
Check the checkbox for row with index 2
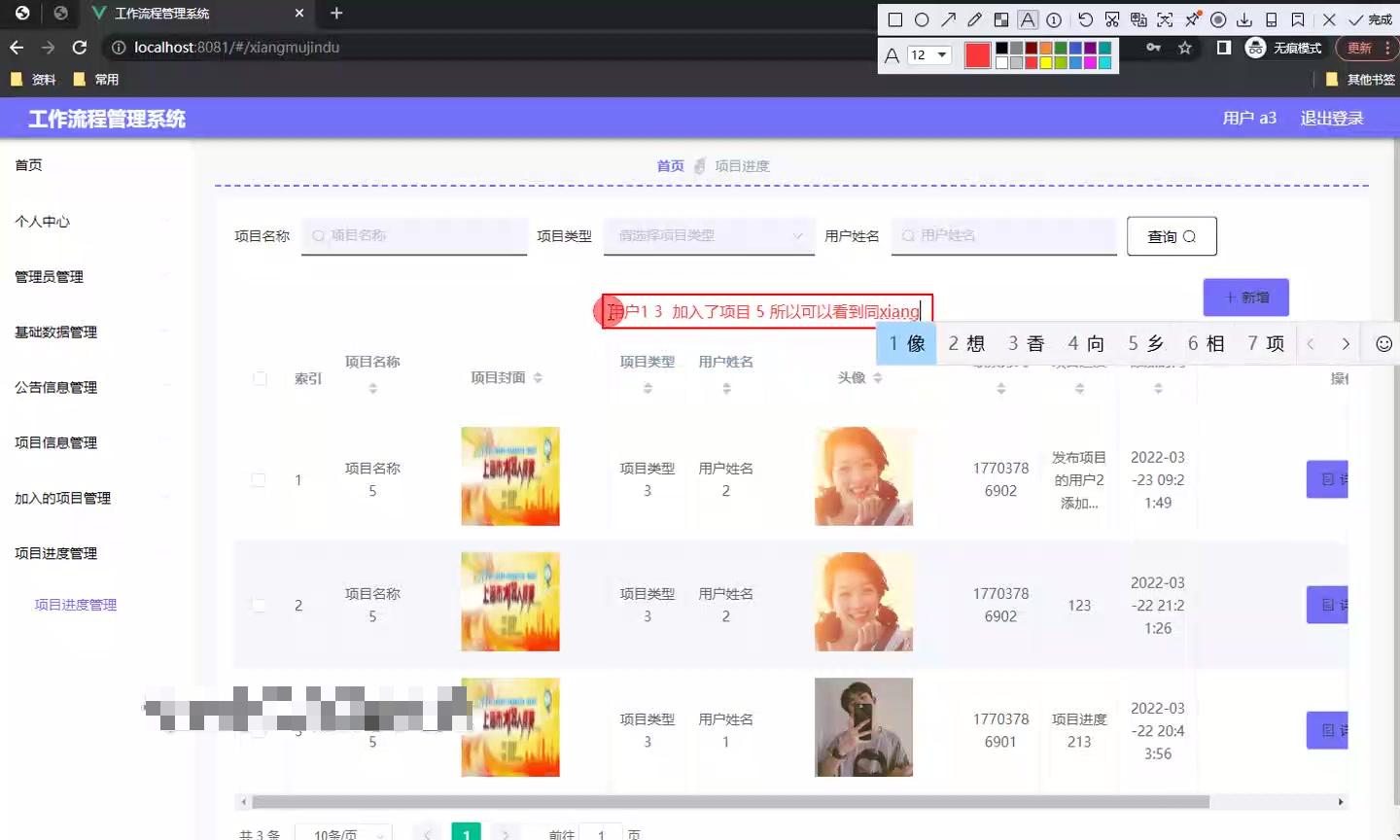tap(260, 605)
